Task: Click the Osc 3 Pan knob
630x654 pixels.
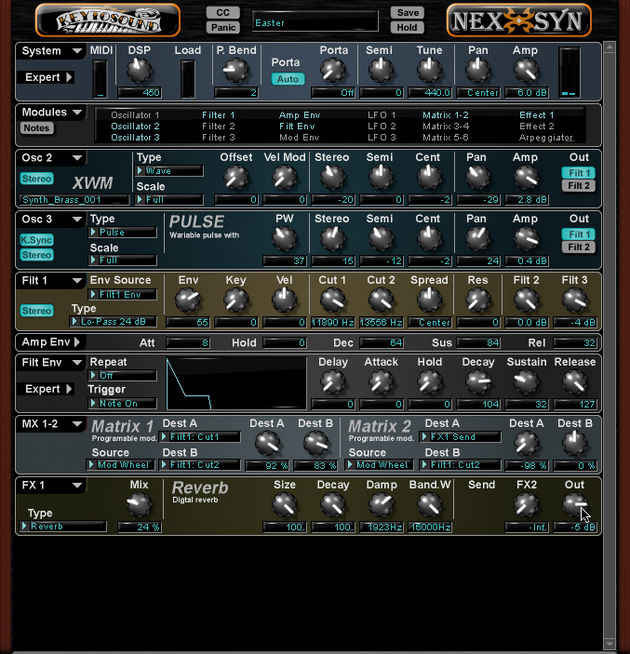Action: tap(478, 239)
